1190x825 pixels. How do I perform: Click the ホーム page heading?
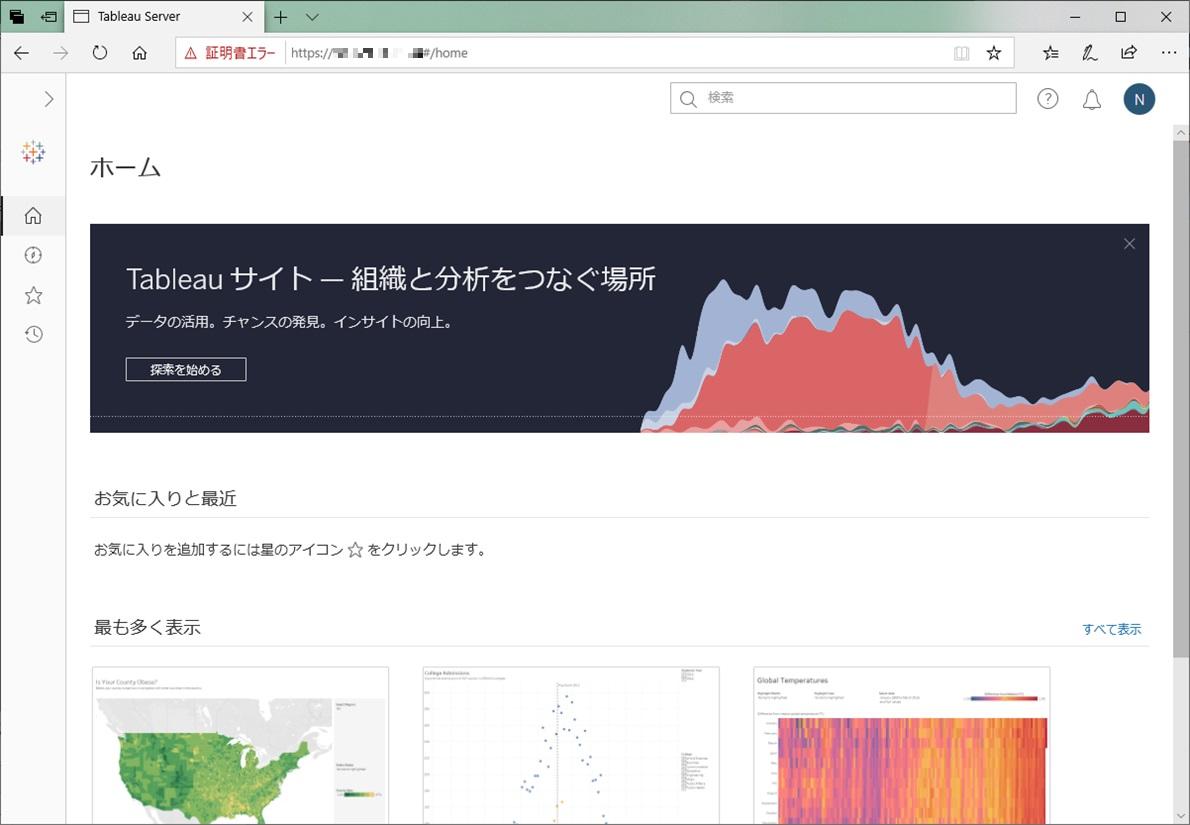point(125,167)
